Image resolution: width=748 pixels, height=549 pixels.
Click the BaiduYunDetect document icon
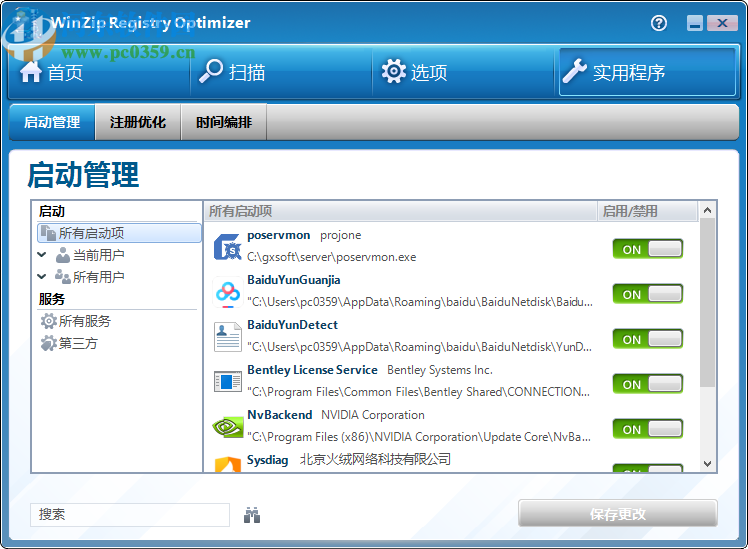pos(228,337)
